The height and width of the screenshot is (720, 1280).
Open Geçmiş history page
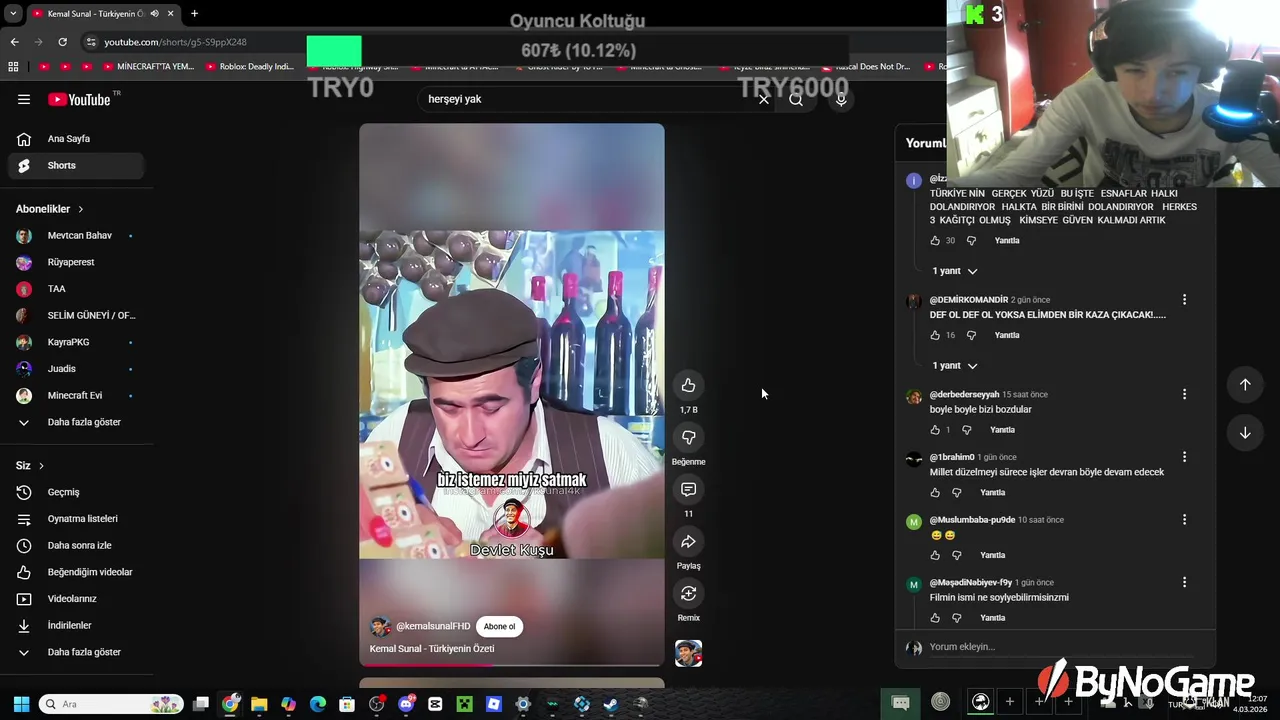point(76,492)
